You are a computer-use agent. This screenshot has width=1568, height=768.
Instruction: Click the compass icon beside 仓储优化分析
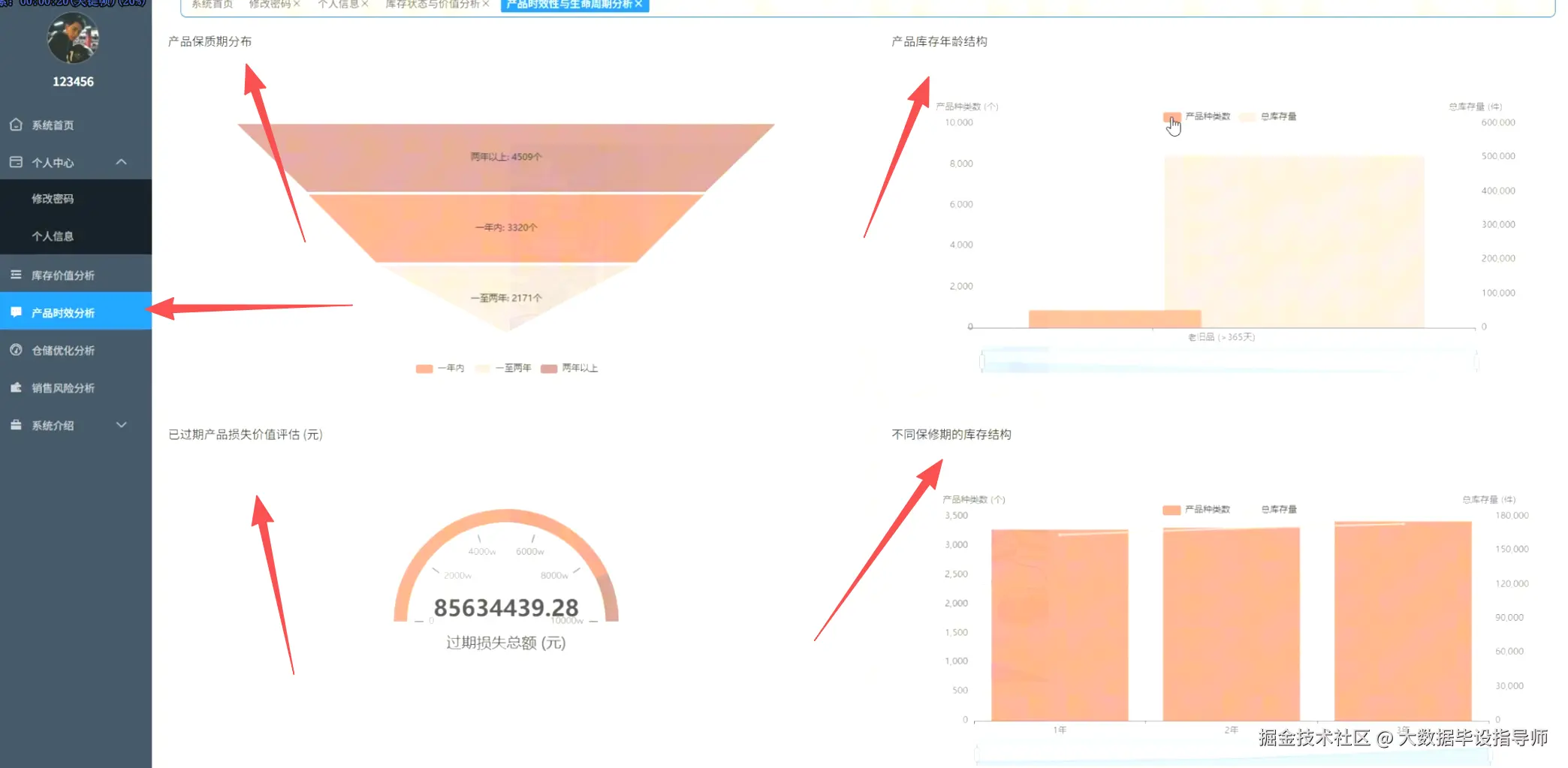tap(16, 350)
